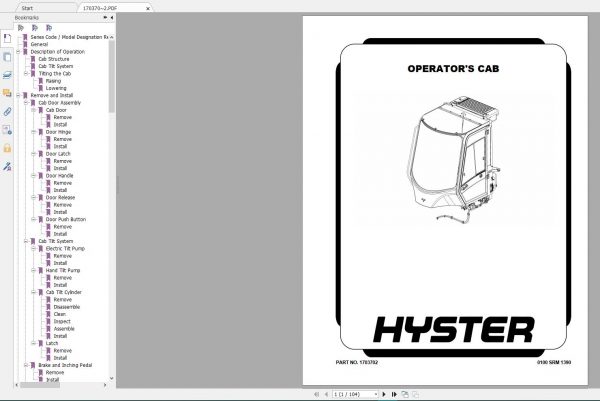Go to next page arrow
Image resolution: width=600 pixels, height=401 pixels.
tap(384, 394)
